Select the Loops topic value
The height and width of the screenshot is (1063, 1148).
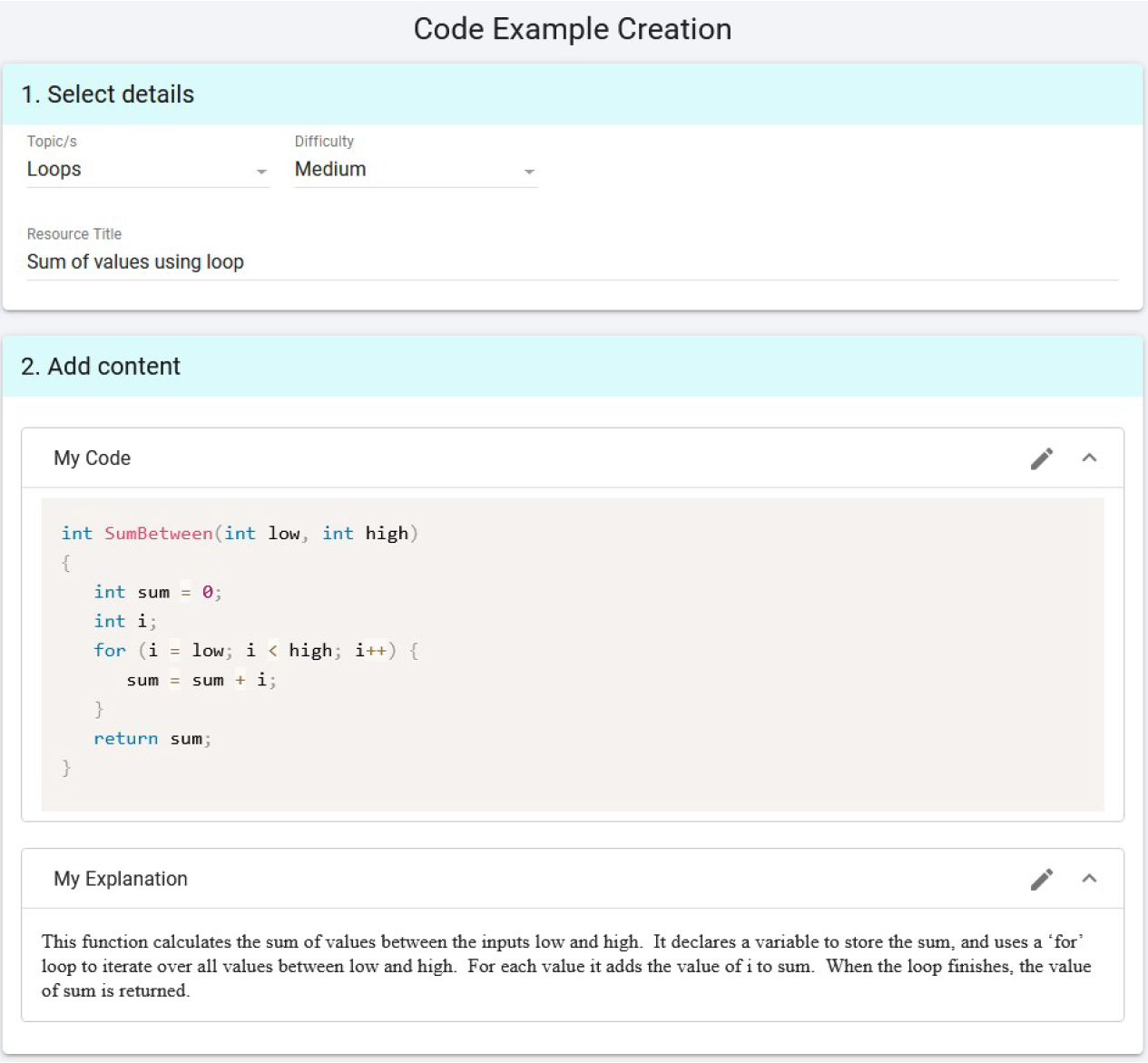54,170
